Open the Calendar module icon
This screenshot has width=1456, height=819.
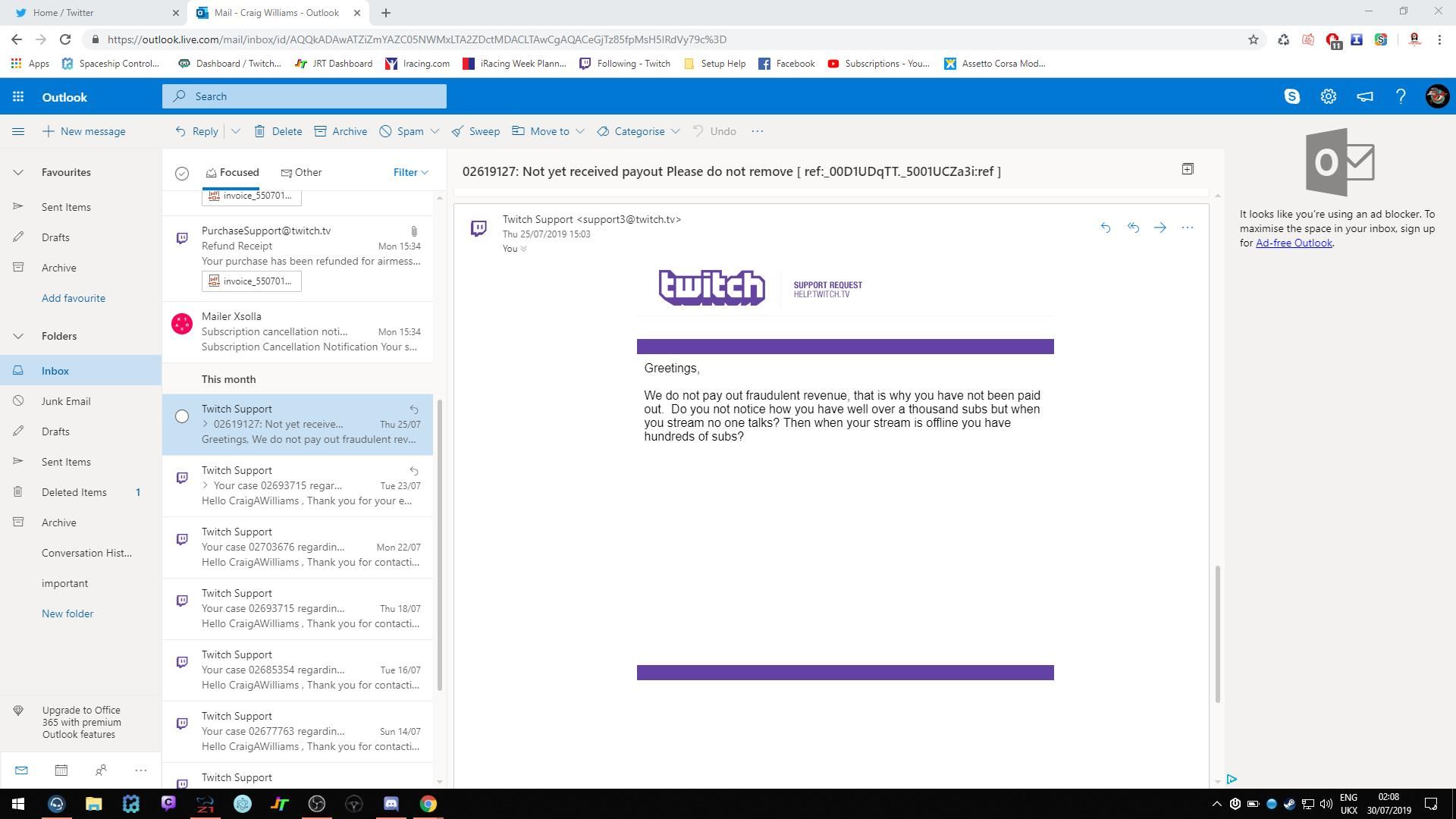[x=61, y=770]
